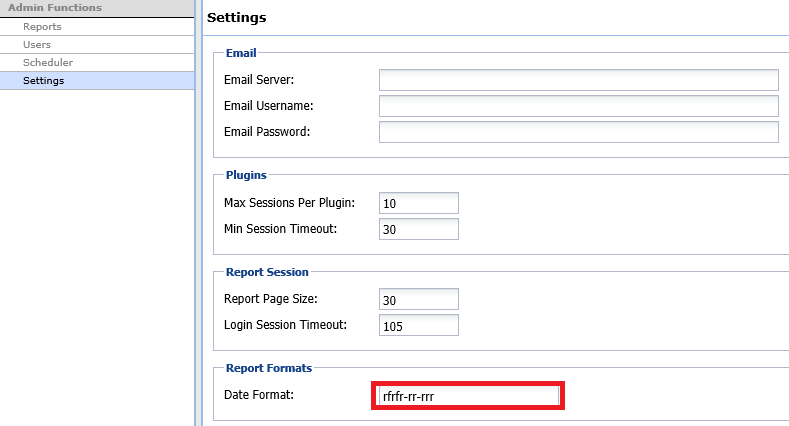Screen dimensions: 789x426
Task: Select Settings in the left sidebar
Action: pos(44,81)
